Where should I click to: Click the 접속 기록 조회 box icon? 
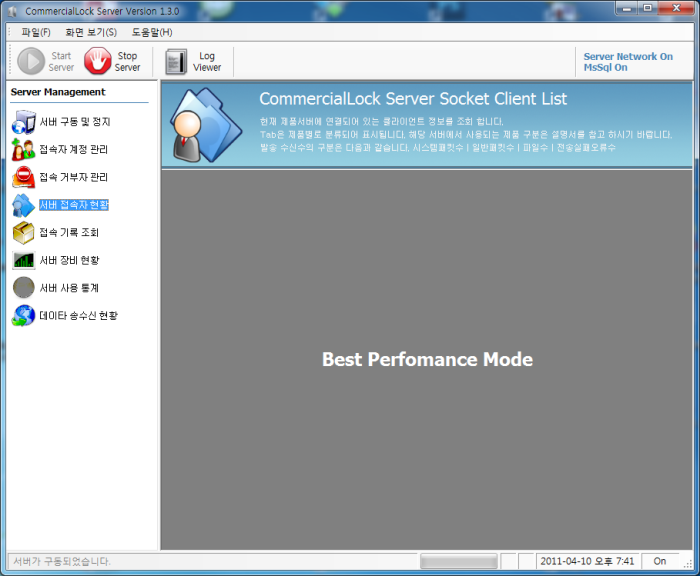coord(23,233)
